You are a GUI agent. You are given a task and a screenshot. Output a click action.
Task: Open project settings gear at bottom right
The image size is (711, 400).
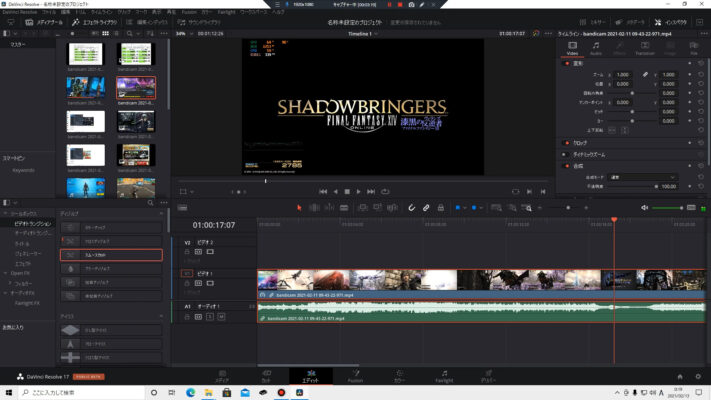click(x=697, y=376)
